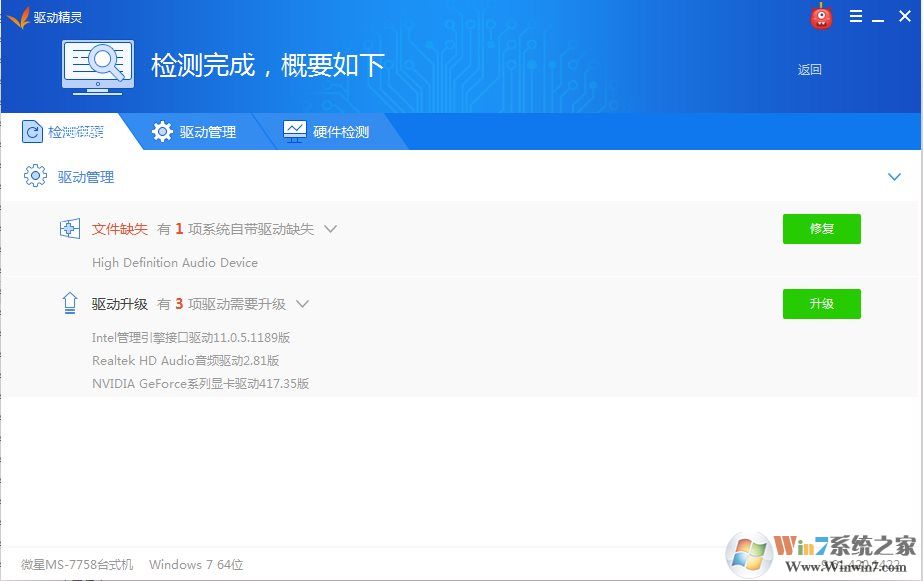
Task: Click the monitor icon on 硬件检测 tab
Action: point(293,131)
